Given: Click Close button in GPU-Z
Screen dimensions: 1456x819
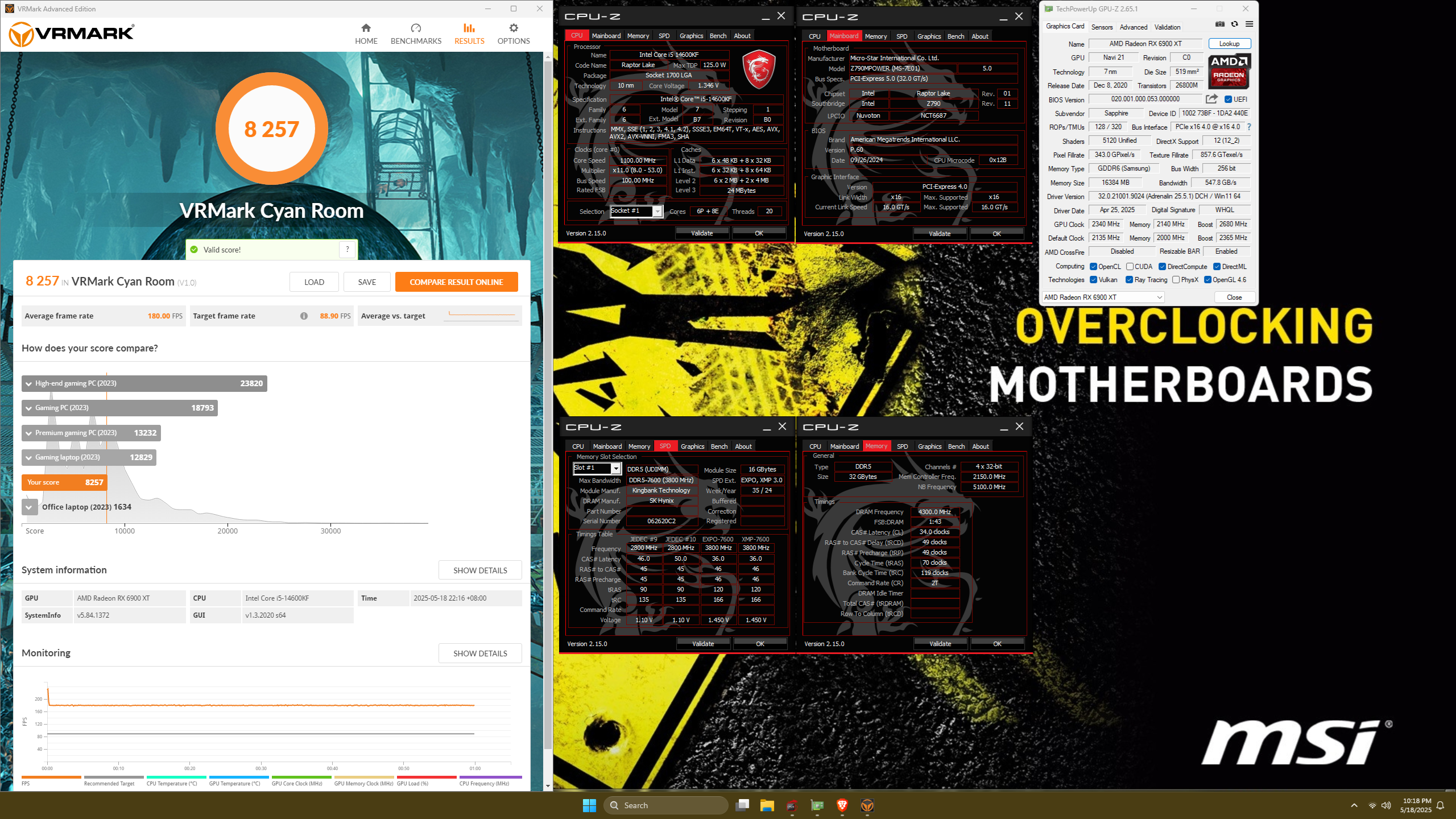Looking at the screenshot, I should coord(1234,297).
